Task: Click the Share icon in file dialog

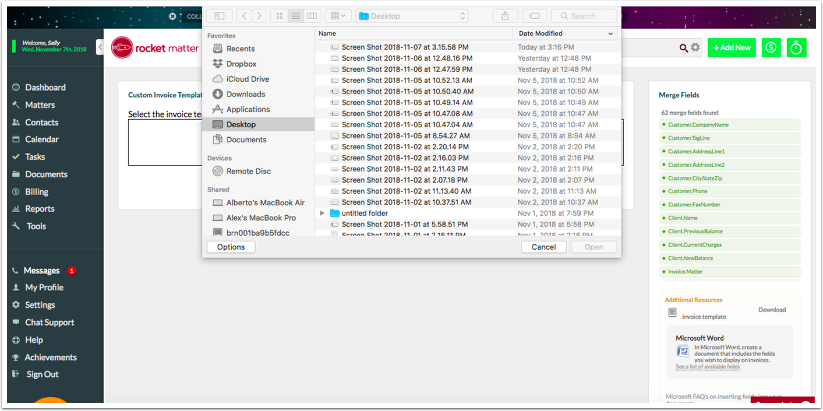Action: coord(505,16)
